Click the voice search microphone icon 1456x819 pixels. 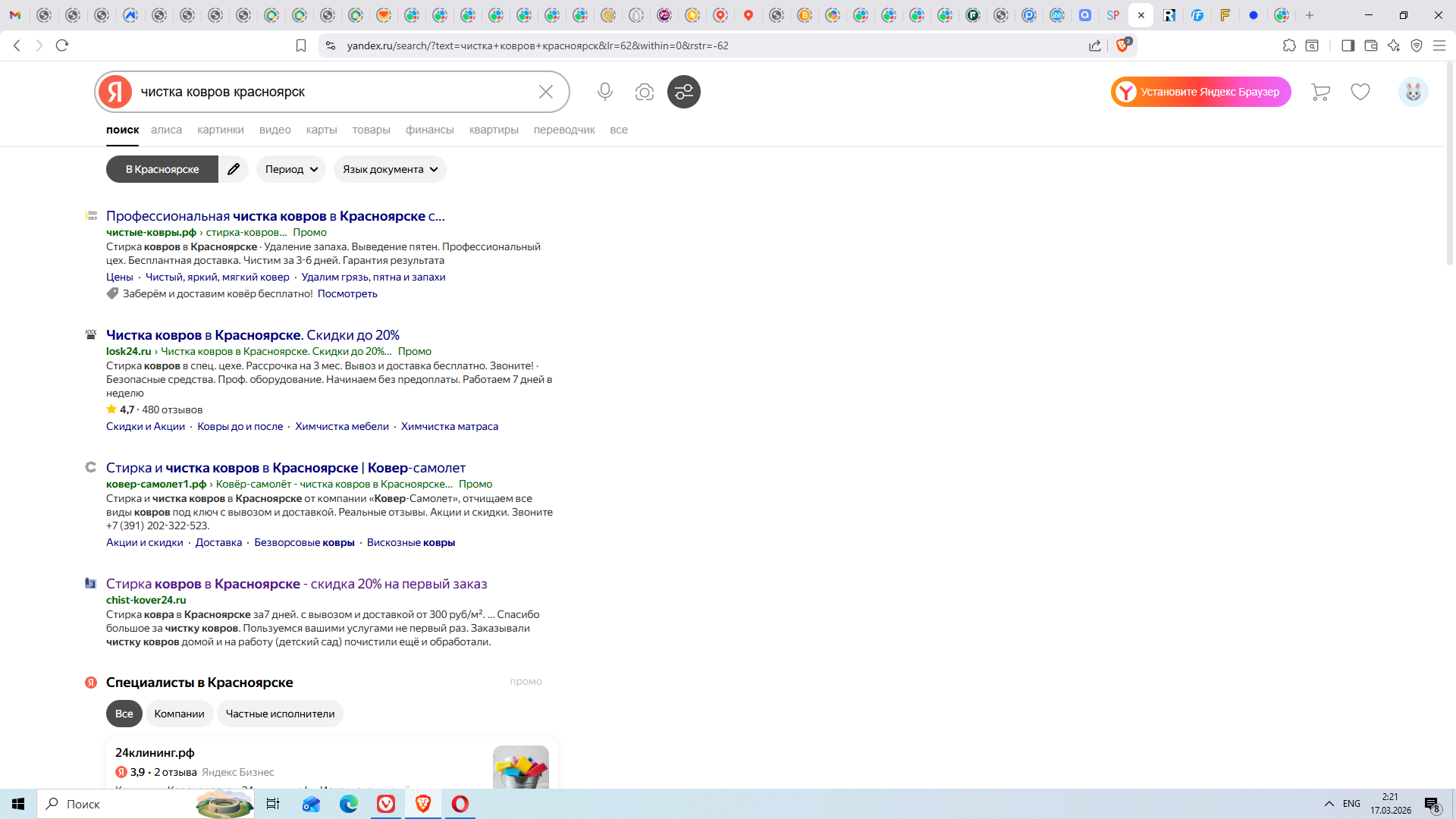(604, 92)
